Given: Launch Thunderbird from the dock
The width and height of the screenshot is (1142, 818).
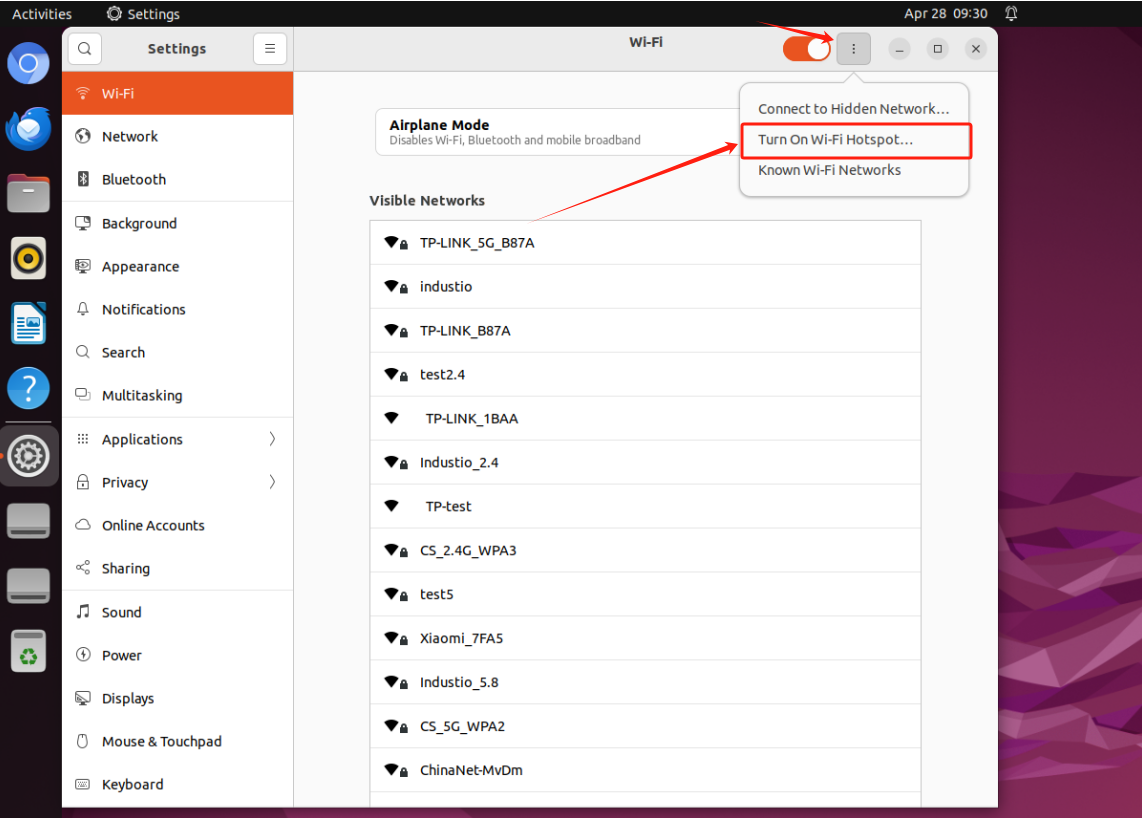Looking at the screenshot, I should point(29,129).
